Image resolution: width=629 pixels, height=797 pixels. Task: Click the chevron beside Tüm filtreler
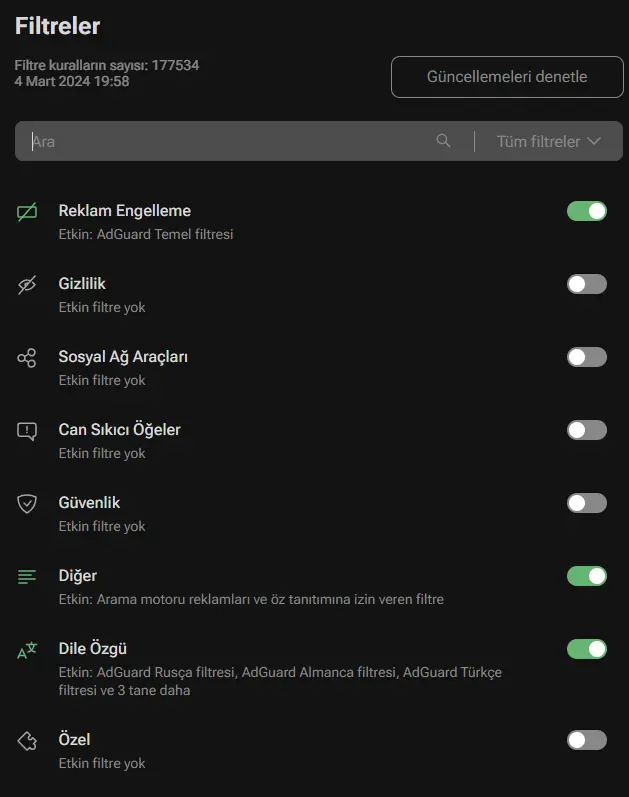pyautogui.click(x=594, y=141)
